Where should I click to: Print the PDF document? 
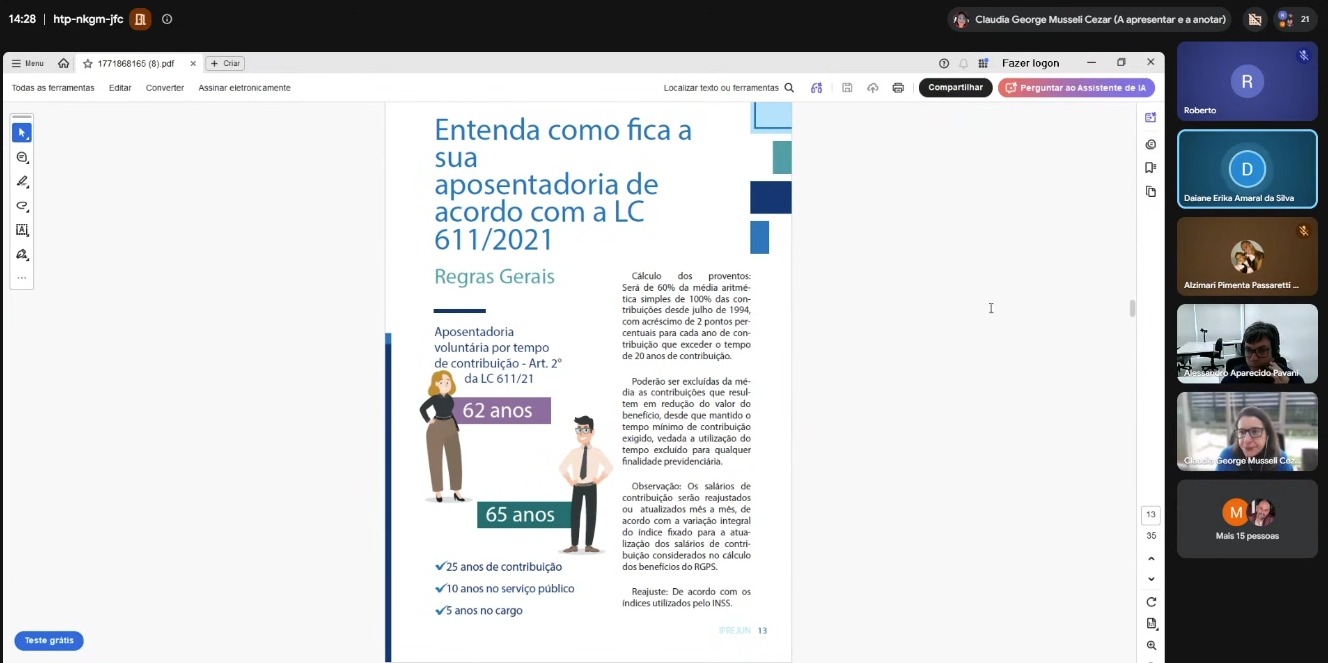898,88
